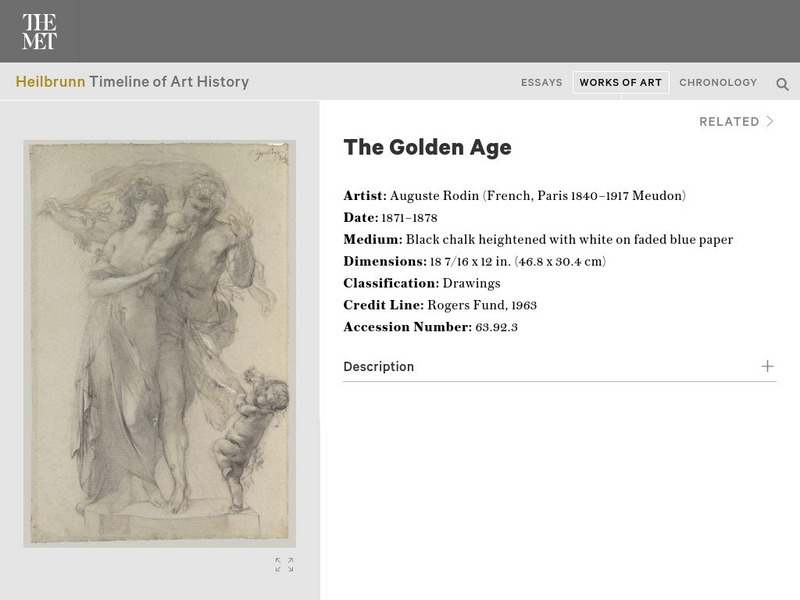Click The Met logo

point(39,31)
